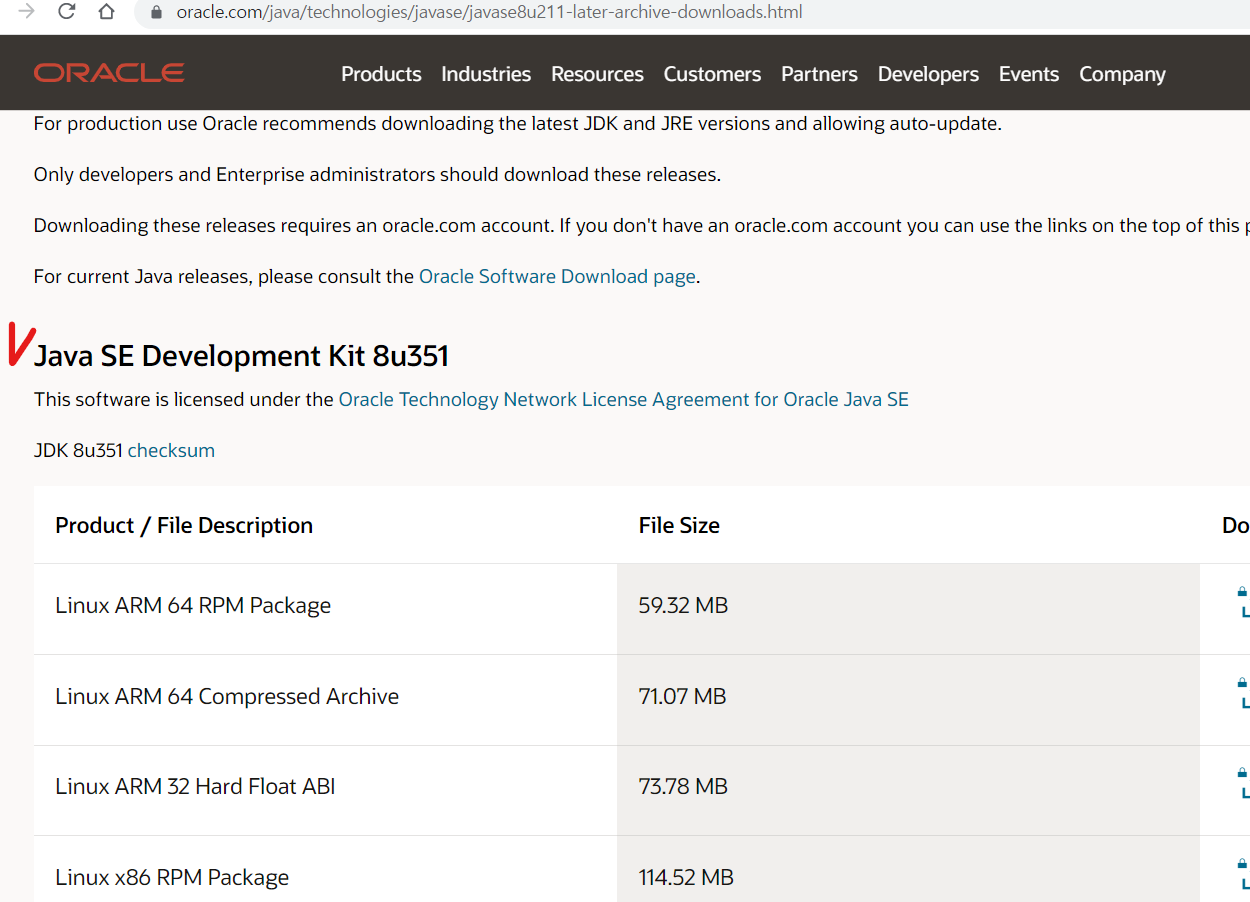Open the Oracle Technology Network License Agreement link

click(x=624, y=399)
